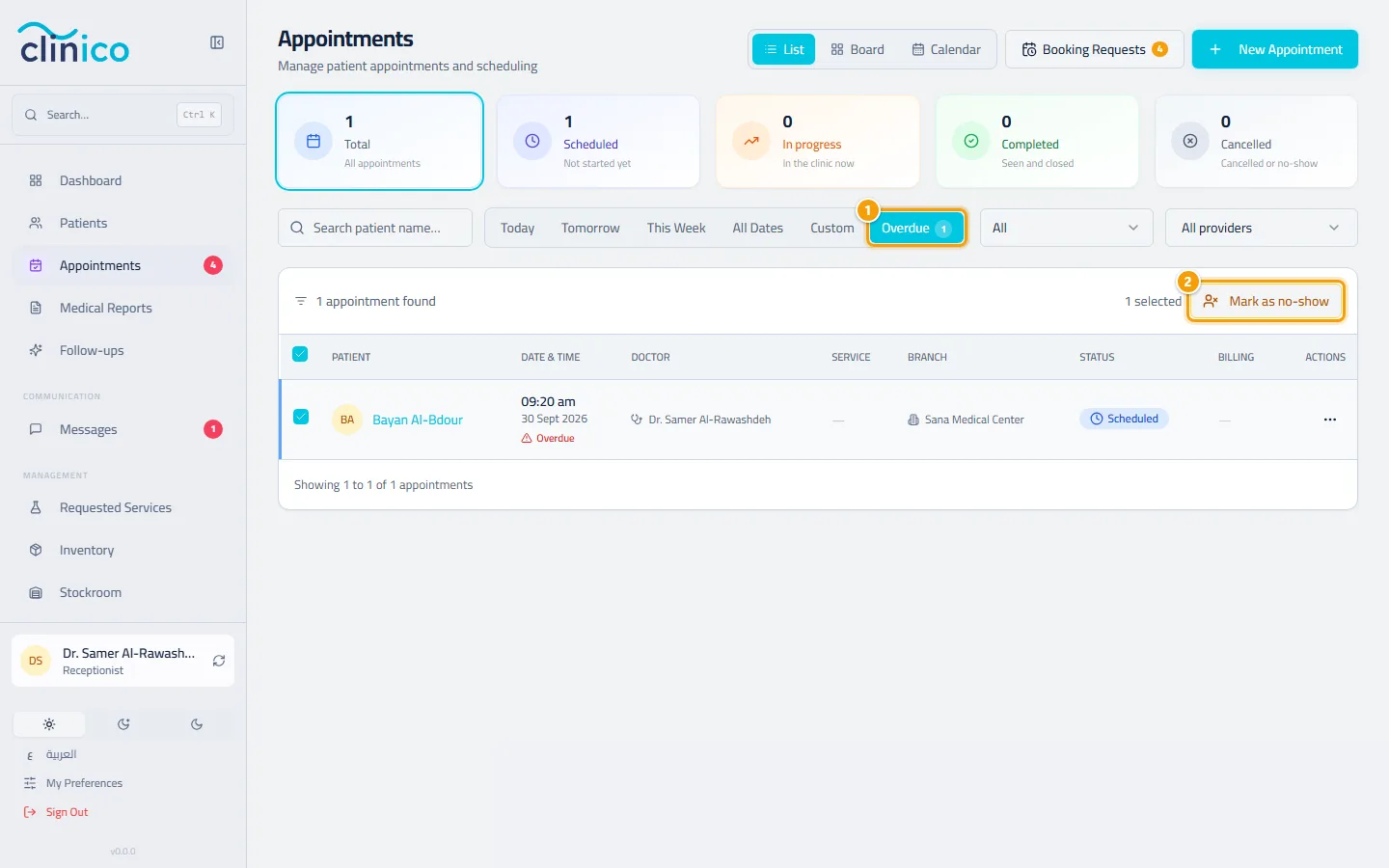Click the Search patient name field
The image size is (1389, 868).
(375, 228)
